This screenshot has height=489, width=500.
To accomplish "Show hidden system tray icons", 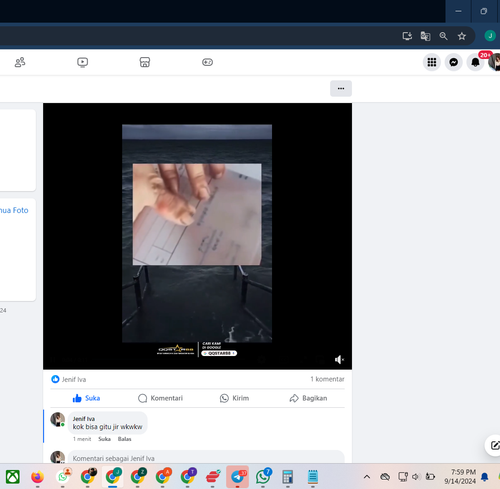I will click(x=367, y=477).
